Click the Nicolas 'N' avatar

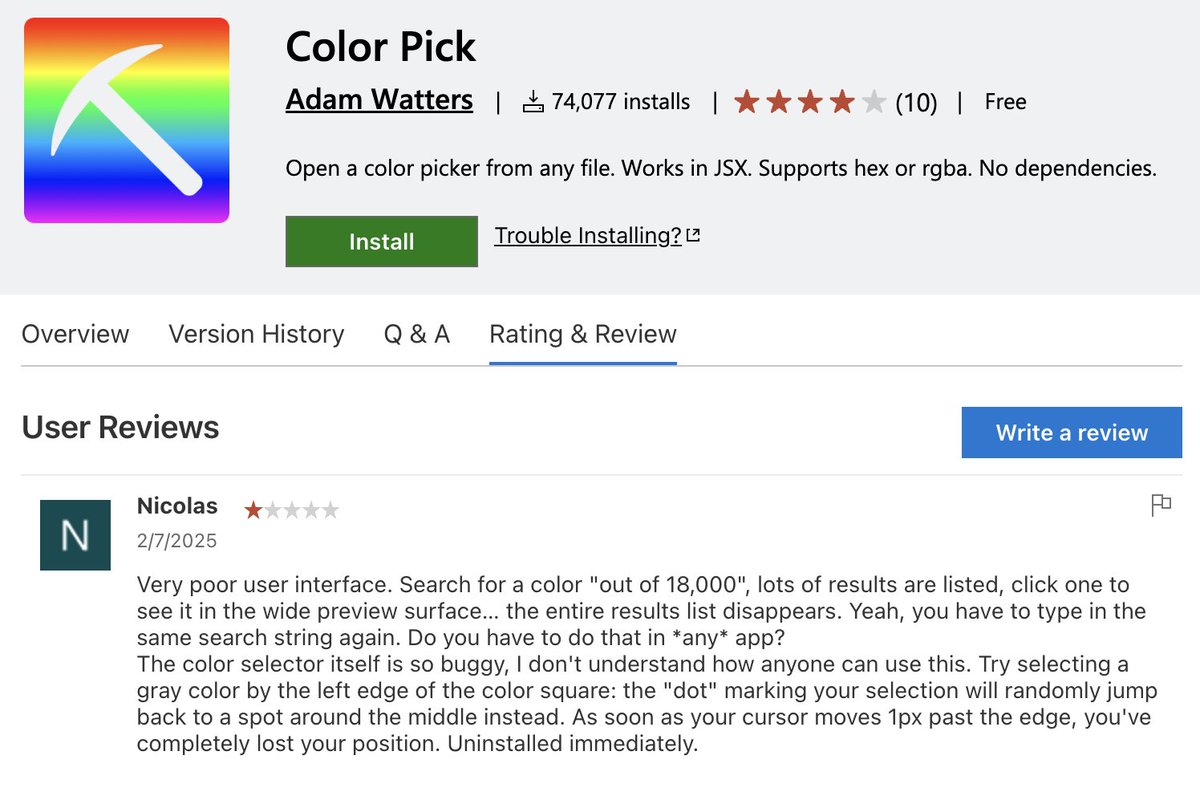point(75,535)
